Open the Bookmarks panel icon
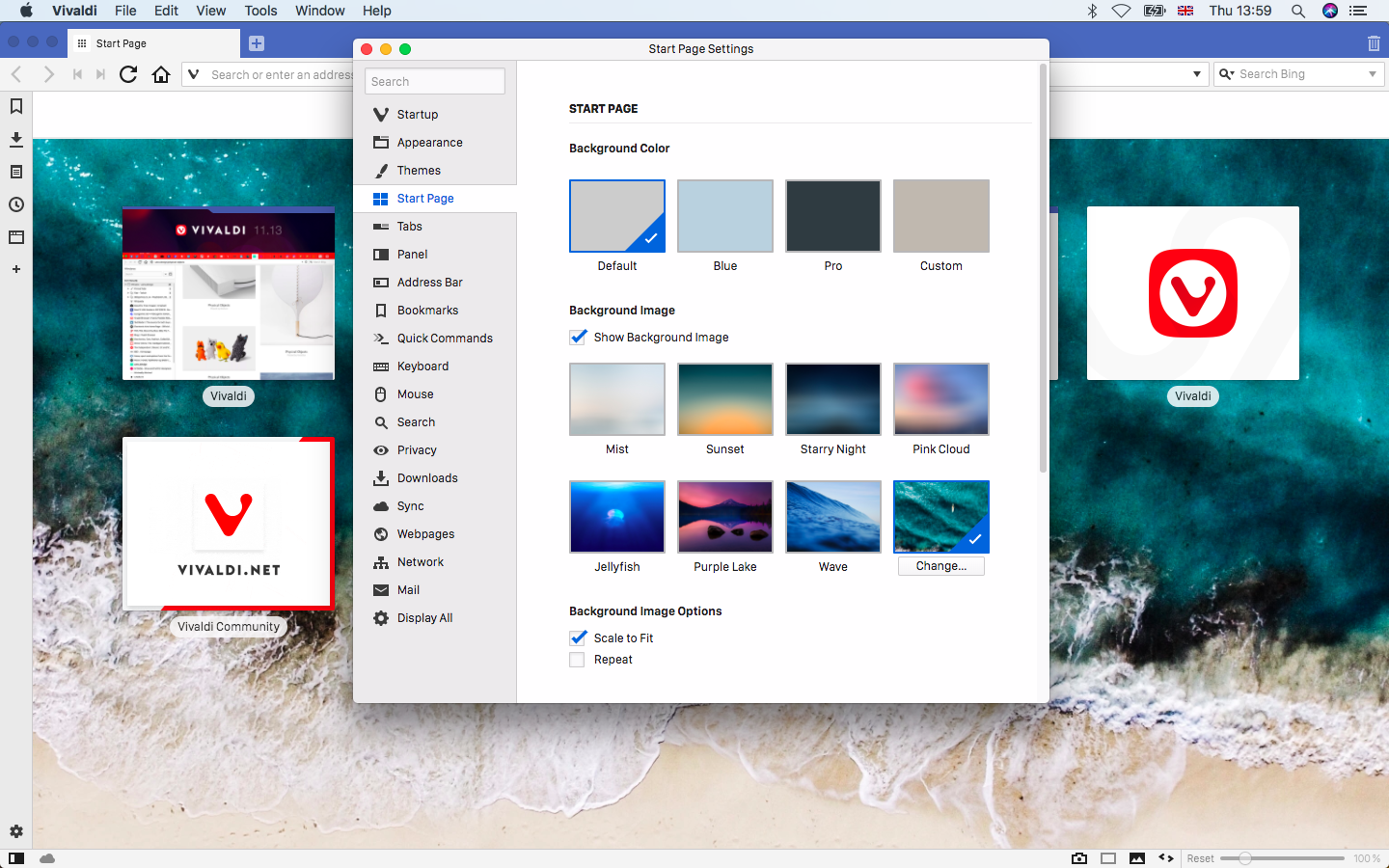 click(16, 106)
